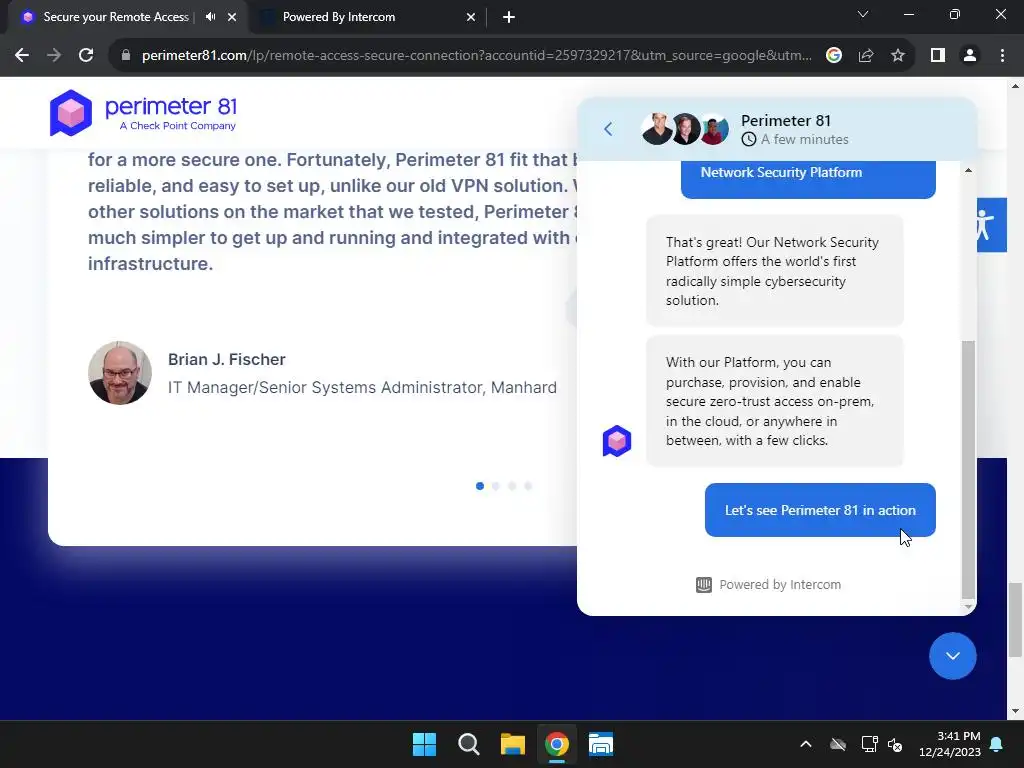Click the That's great chat message
Screen dimensions: 1024x768
pos(775,271)
